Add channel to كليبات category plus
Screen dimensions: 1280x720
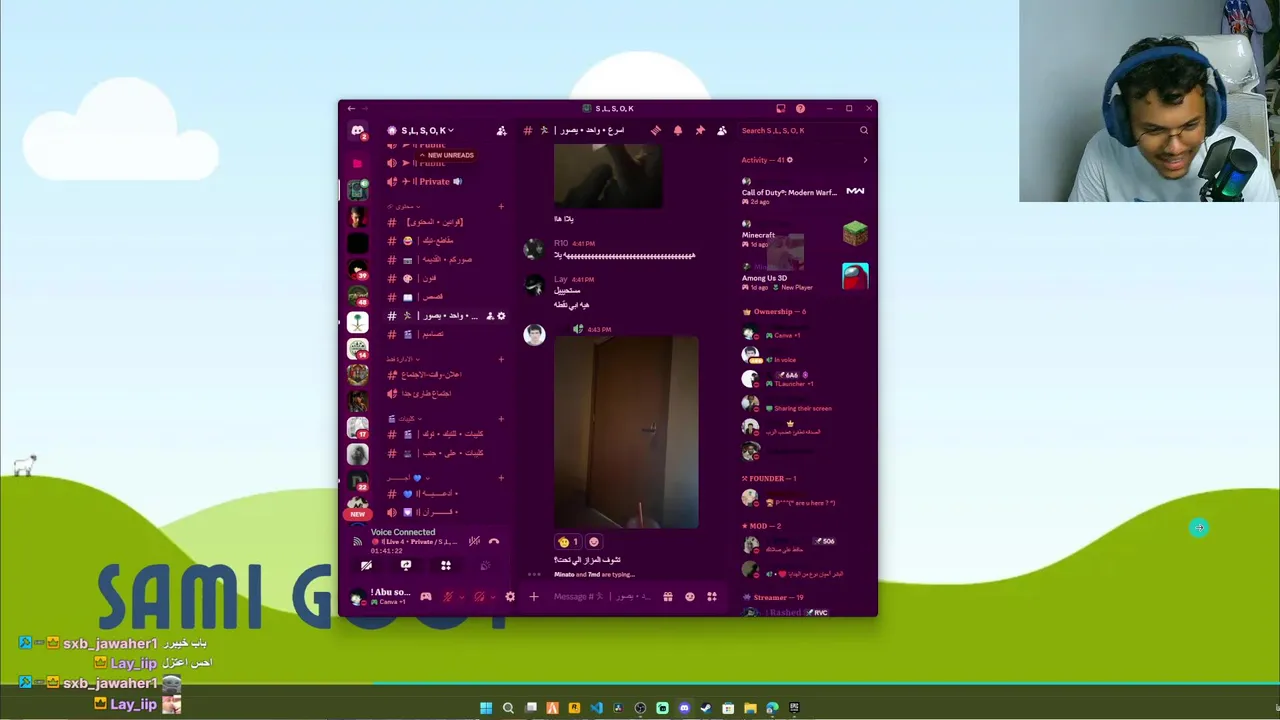[501, 419]
